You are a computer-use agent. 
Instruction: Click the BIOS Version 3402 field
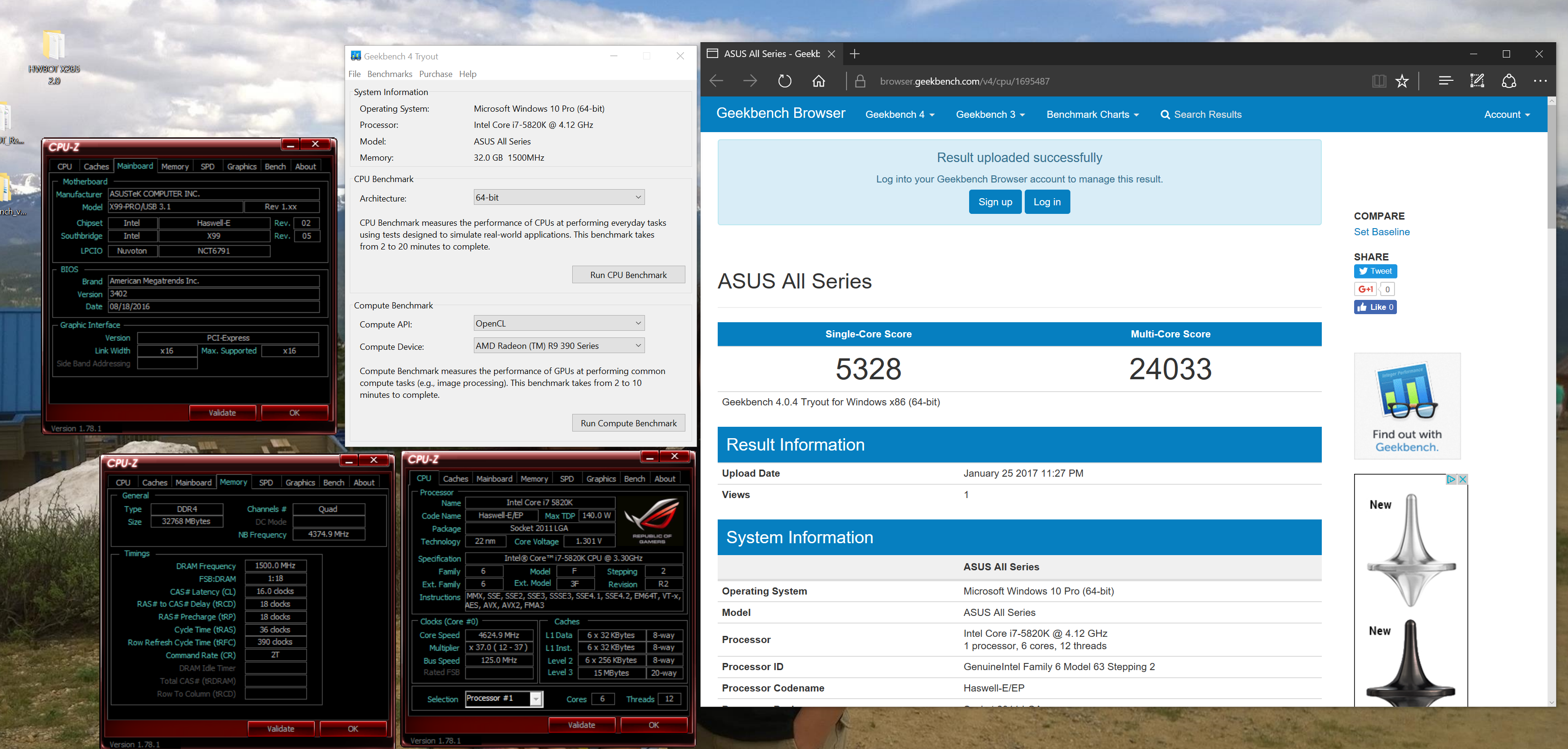[x=214, y=293]
